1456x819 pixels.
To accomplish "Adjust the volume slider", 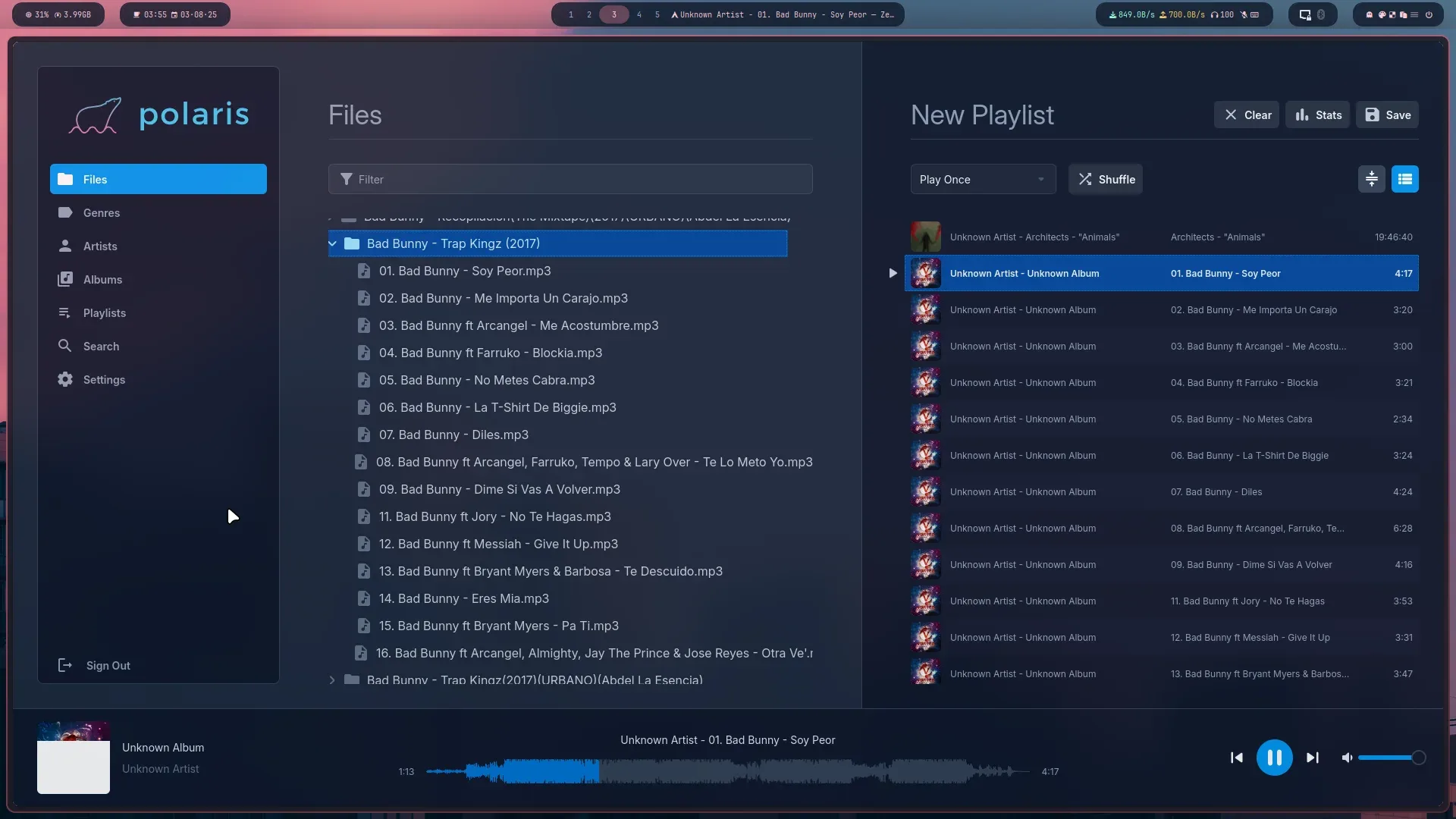I will (1392, 758).
